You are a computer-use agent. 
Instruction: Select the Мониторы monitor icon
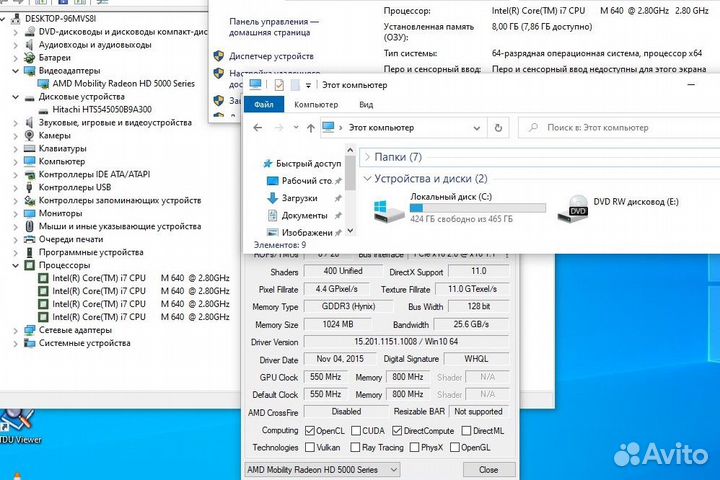[30, 213]
